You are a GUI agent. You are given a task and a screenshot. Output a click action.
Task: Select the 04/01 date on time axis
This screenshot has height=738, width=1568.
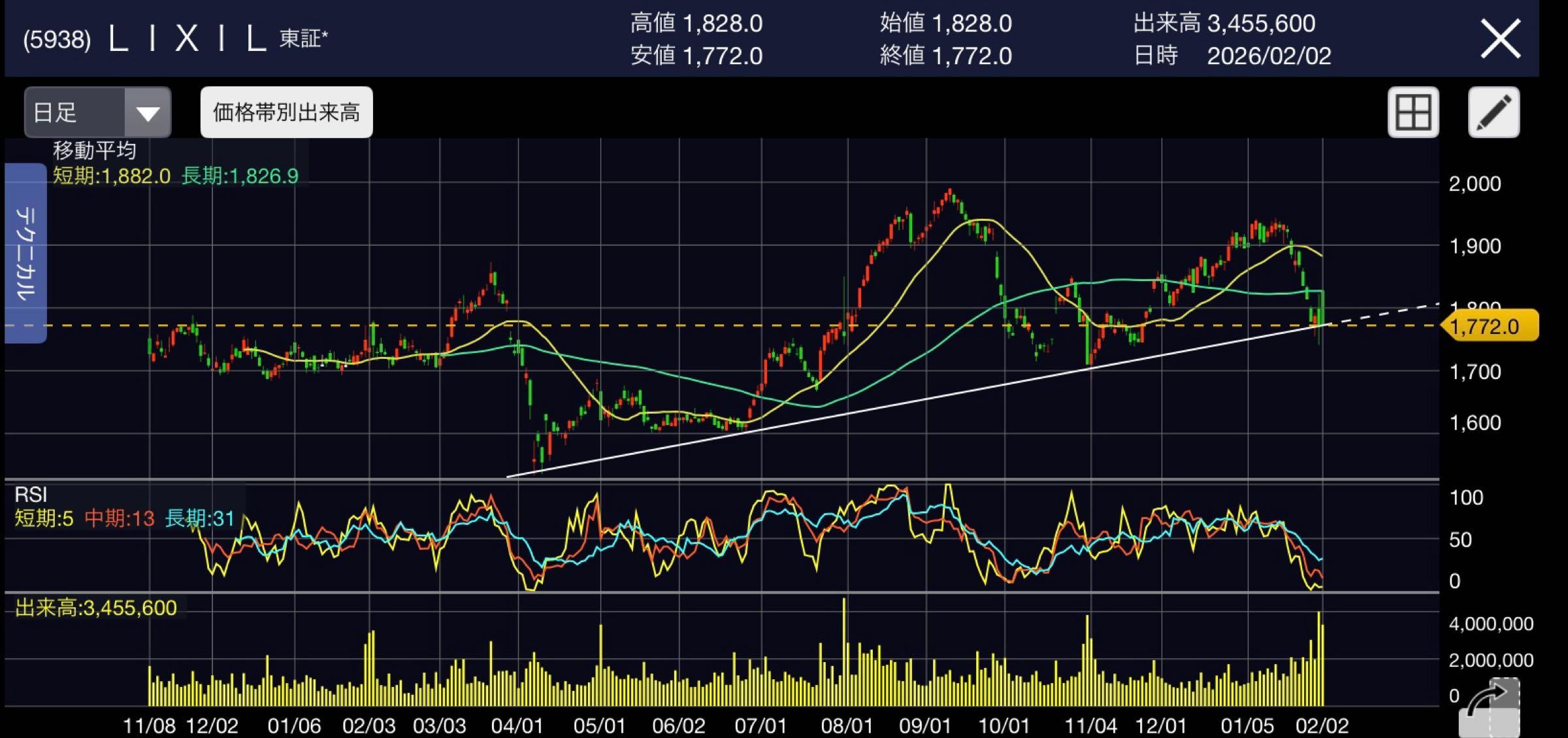tap(517, 726)
